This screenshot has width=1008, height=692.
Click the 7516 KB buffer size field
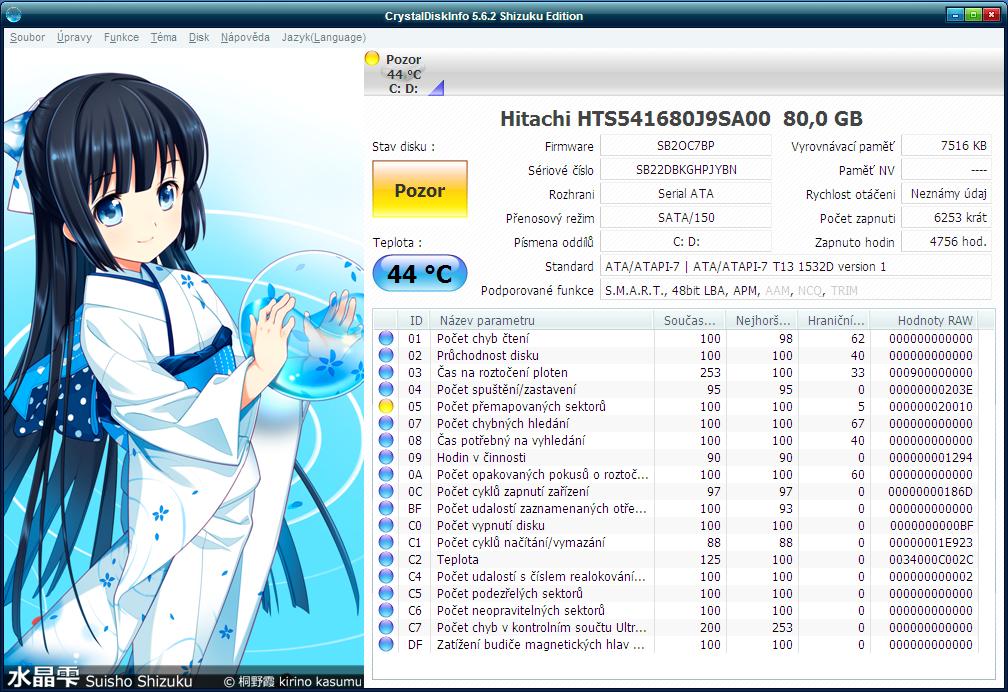point(946,145)
